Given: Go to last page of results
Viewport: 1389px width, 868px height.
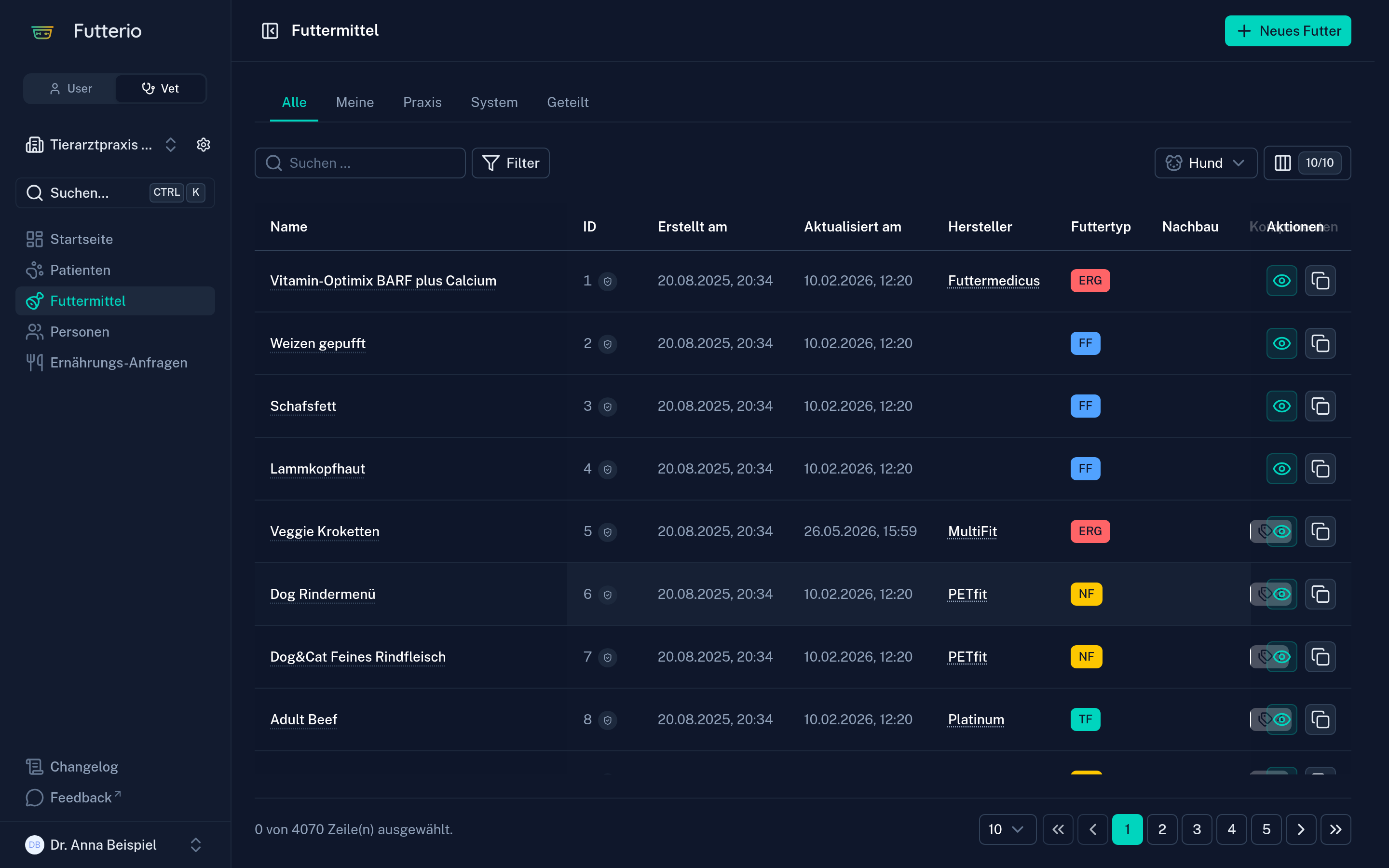Looking at the screenshot, I should [x=1335, y=829].
